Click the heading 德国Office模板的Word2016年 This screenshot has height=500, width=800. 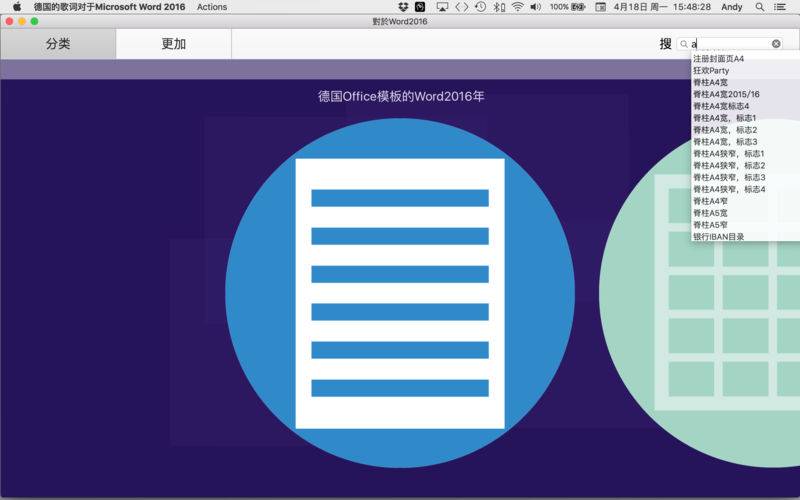click(x=401, y=96)
